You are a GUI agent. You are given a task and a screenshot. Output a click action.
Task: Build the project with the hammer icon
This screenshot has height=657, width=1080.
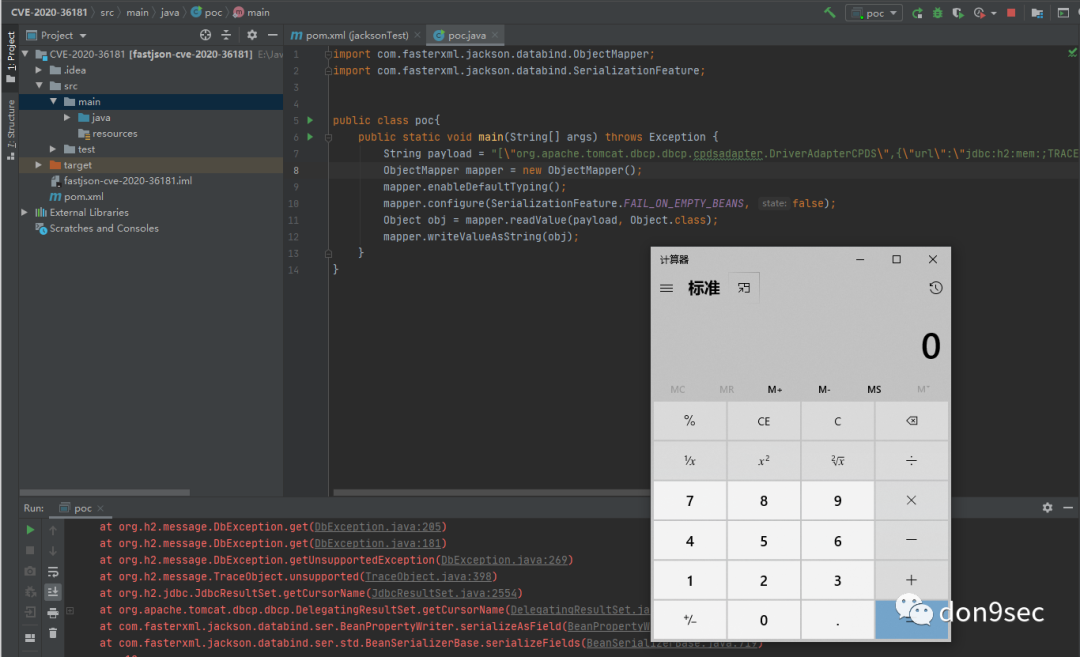tap(829, 12)
